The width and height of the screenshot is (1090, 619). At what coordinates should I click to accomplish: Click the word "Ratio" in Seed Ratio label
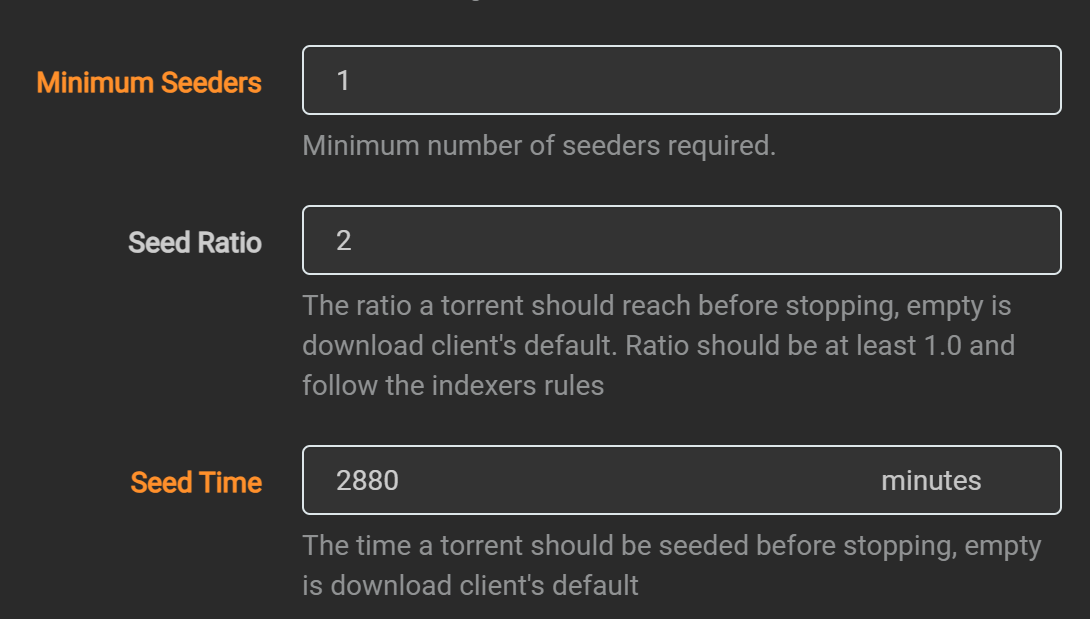click(x=230, y=242)
